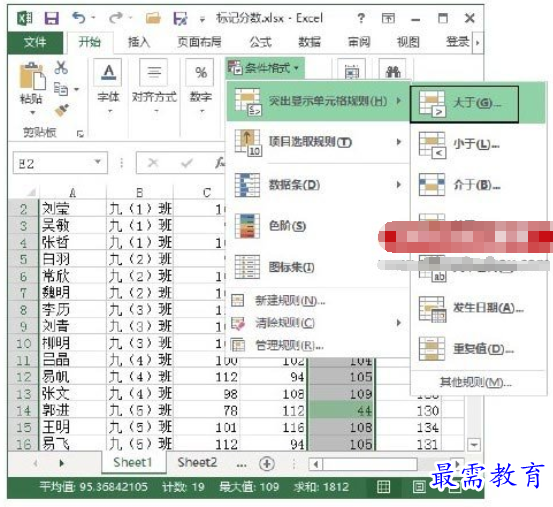Click the Excel application logo icon
The image size is (553, 507).
[25, 18]
